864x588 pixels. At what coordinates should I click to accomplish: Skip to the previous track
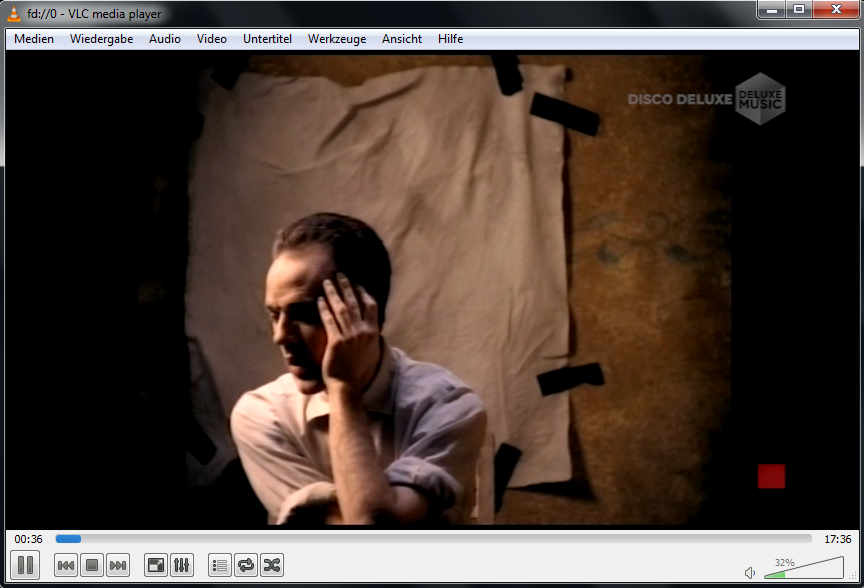[66, 566]
